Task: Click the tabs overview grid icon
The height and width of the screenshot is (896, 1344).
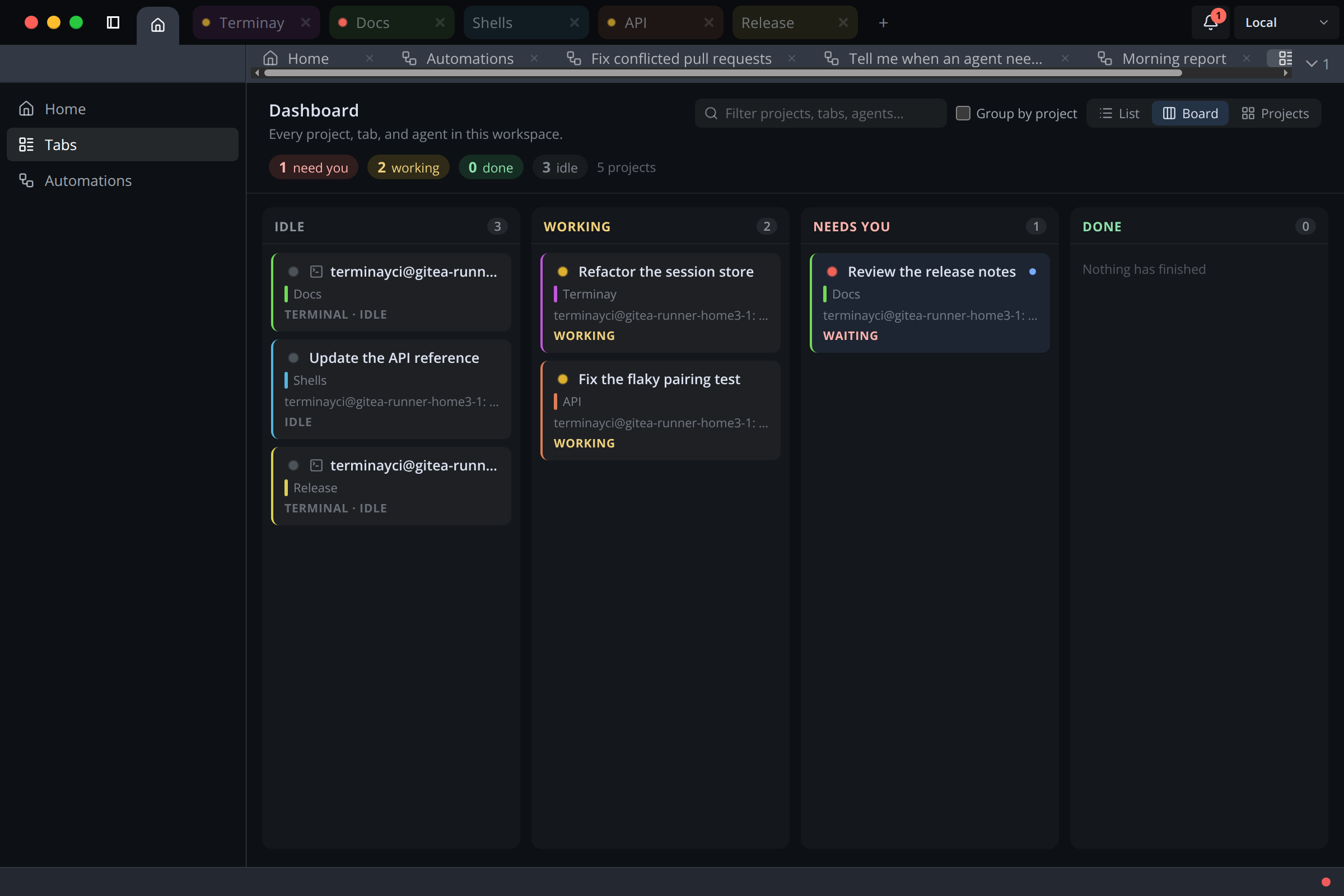Action: tap(1285, 58)
